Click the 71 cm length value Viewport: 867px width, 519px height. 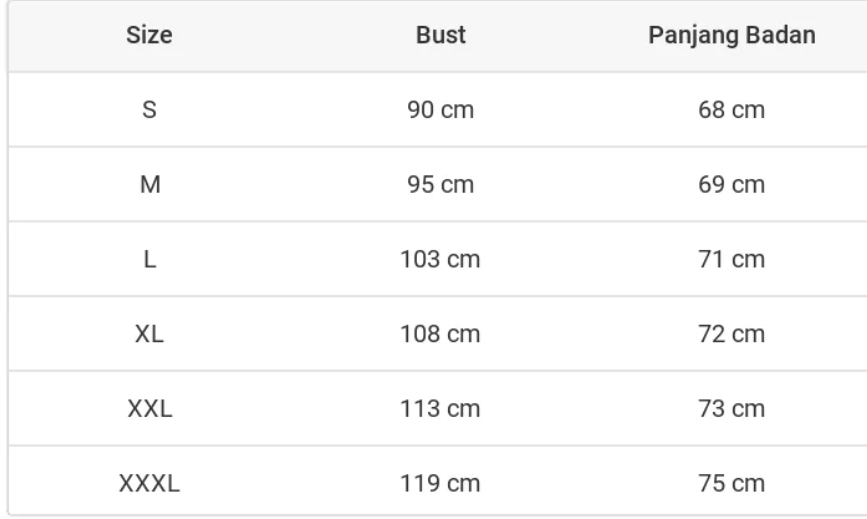click(x=731, y=260)
